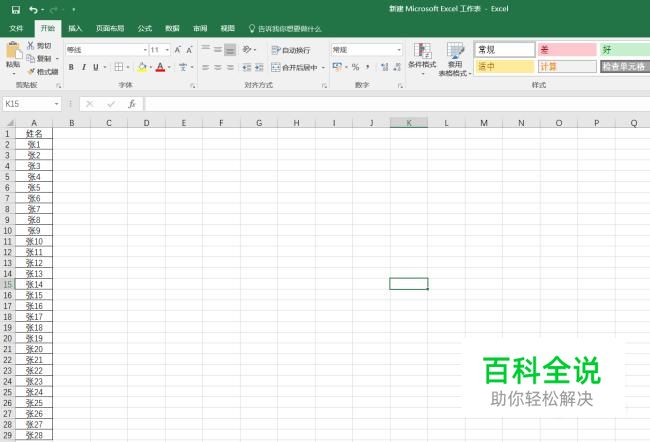Switch to Data (数据) tab
The width and height of the screenshot is (650, 442).
(172, 28)
